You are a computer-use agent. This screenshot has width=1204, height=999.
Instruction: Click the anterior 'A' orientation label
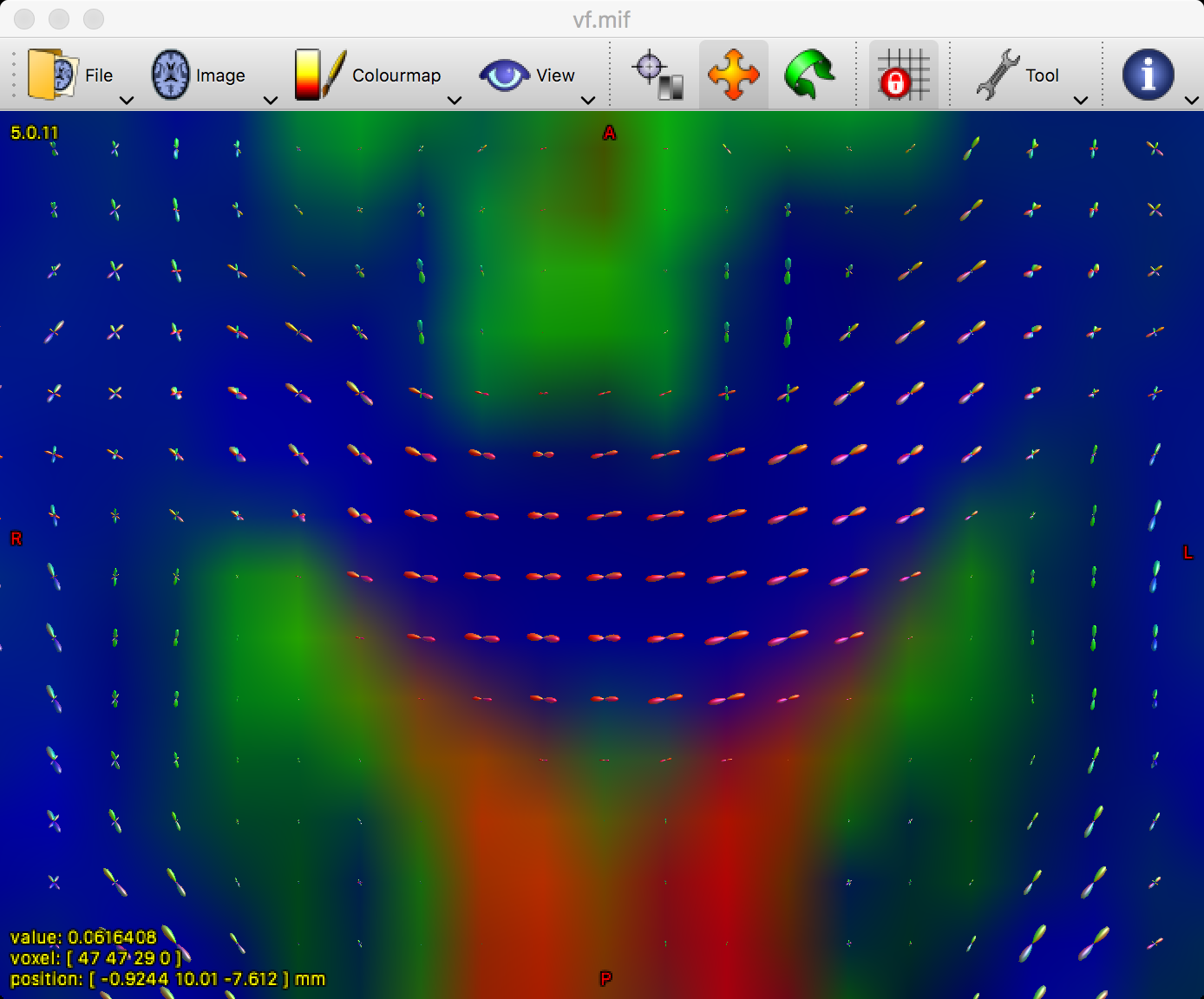point(609,133)
